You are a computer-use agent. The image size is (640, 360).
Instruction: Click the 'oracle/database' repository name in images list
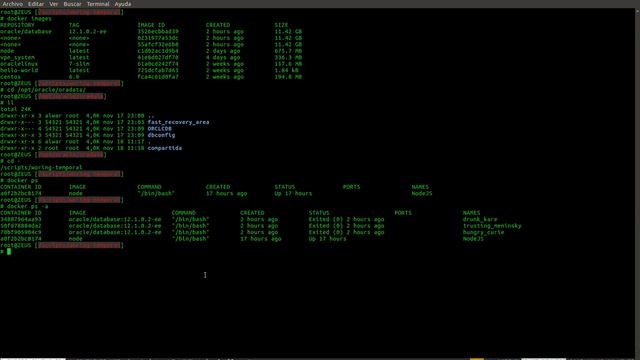point(26,31)
